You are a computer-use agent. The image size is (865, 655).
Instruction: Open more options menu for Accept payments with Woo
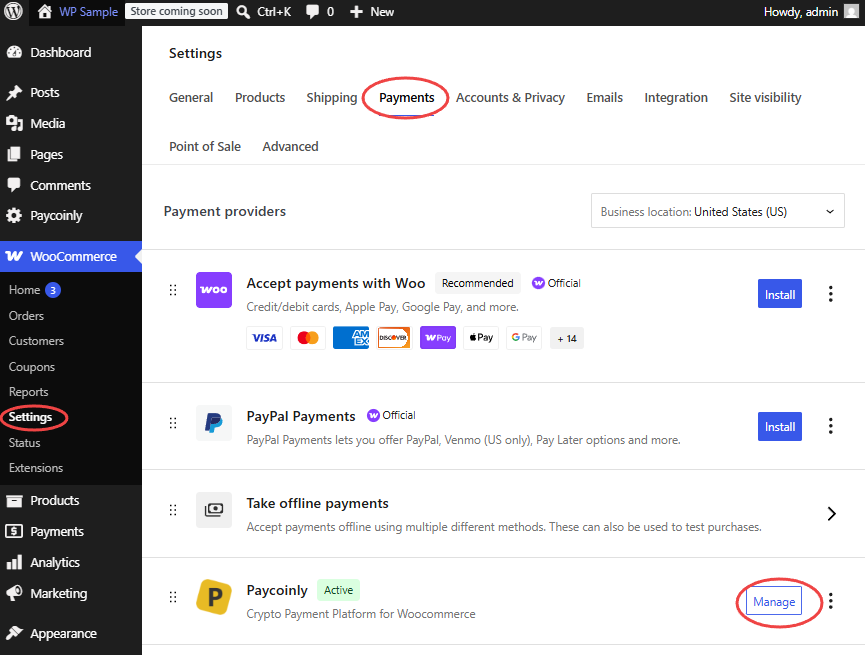tap(830, 294)
